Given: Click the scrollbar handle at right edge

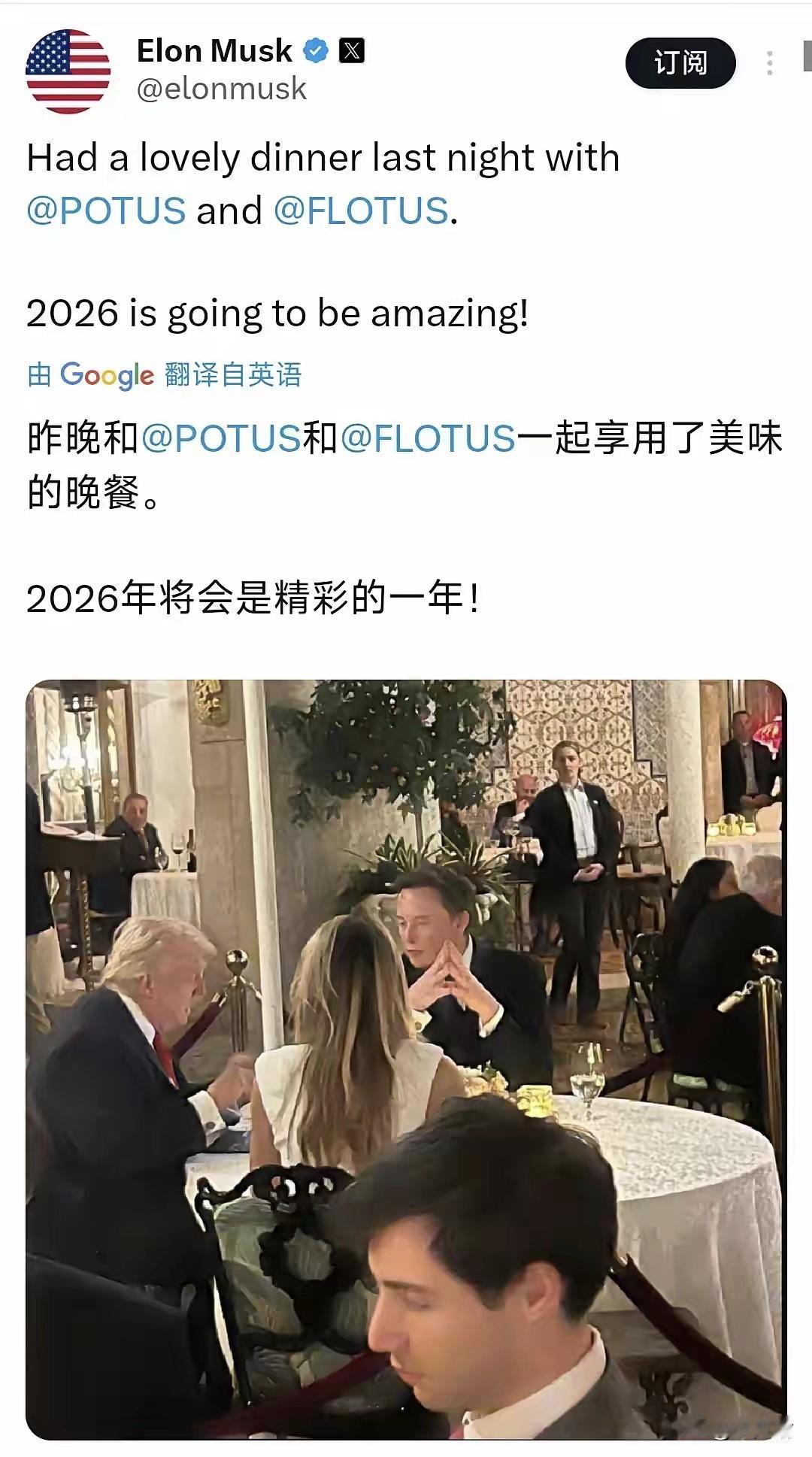Looking at the screenshot, I should coord(807,57).
